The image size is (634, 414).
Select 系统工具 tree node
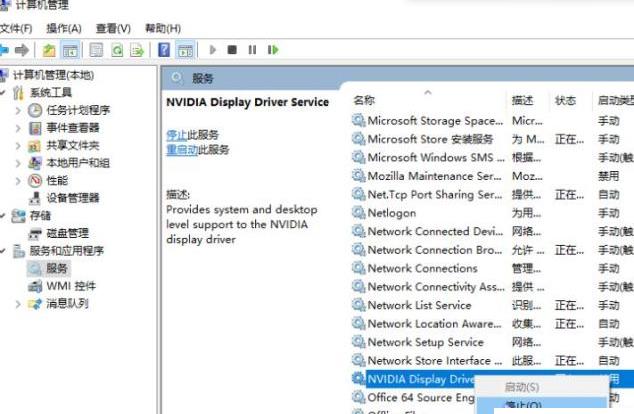[x=51, y=93]
